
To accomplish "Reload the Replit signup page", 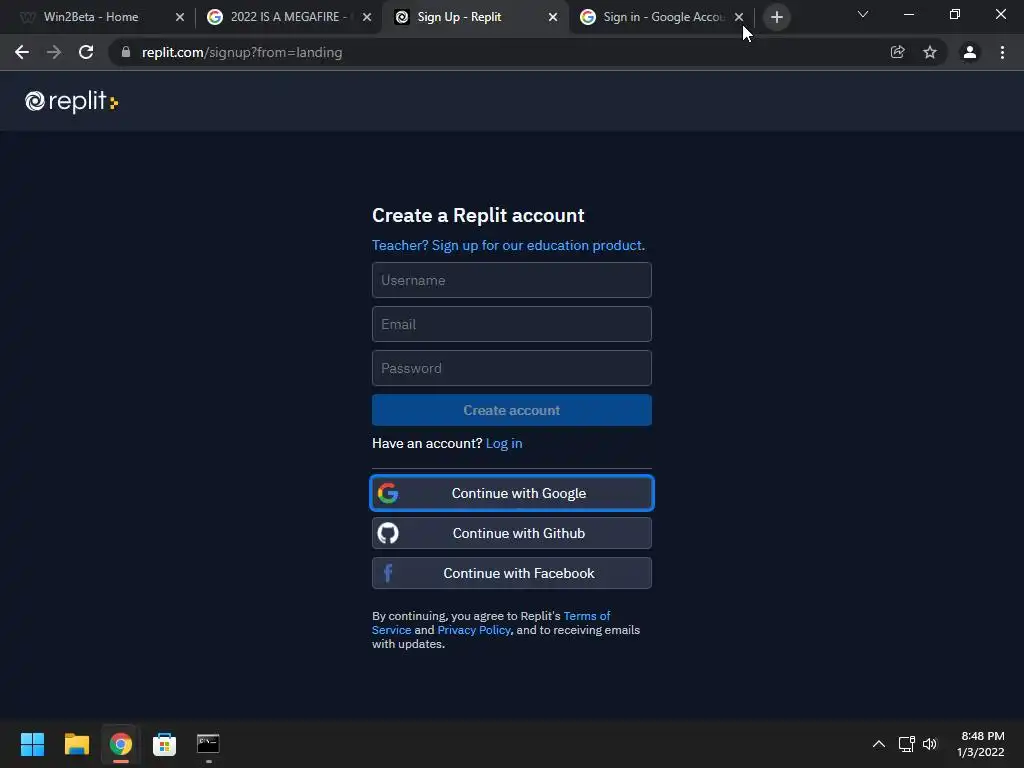I will point(86,52).
